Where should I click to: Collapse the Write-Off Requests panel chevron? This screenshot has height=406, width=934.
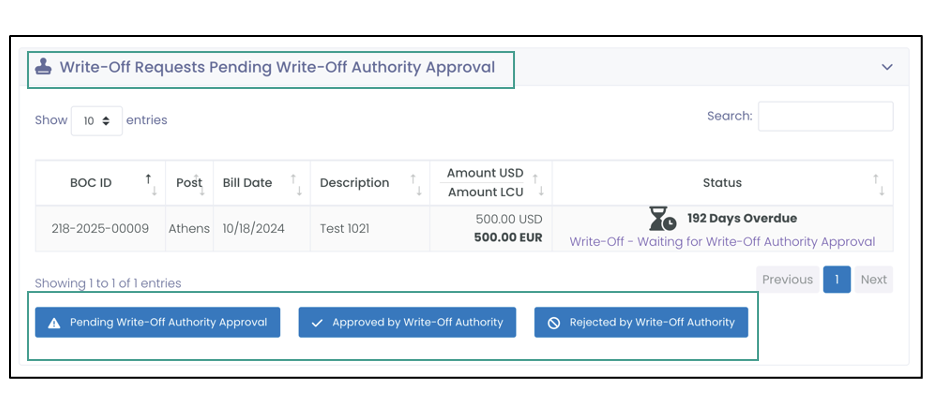click(887, 67)
